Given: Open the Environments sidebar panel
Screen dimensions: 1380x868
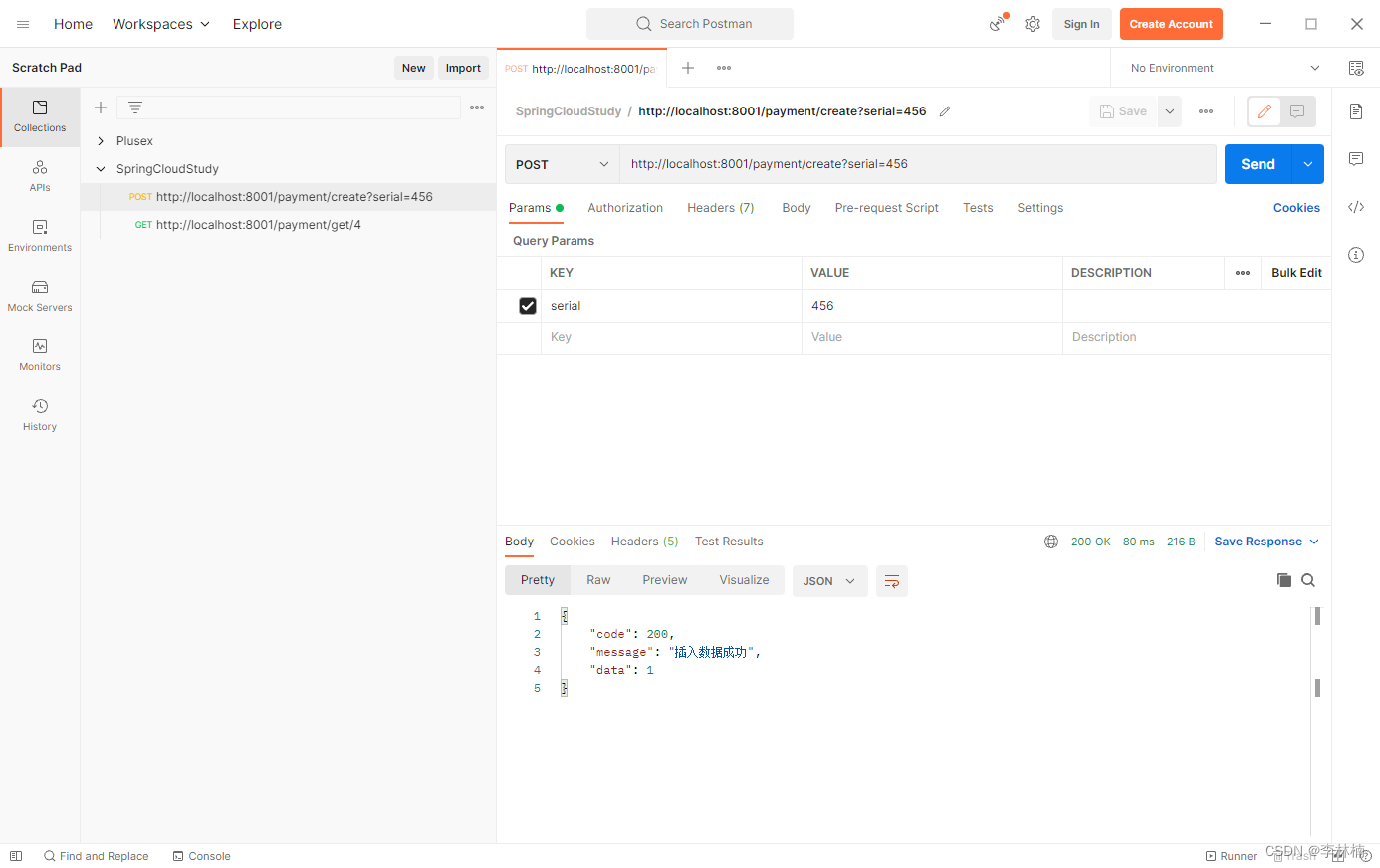Looking at the screenshot, I should (40, 236).
